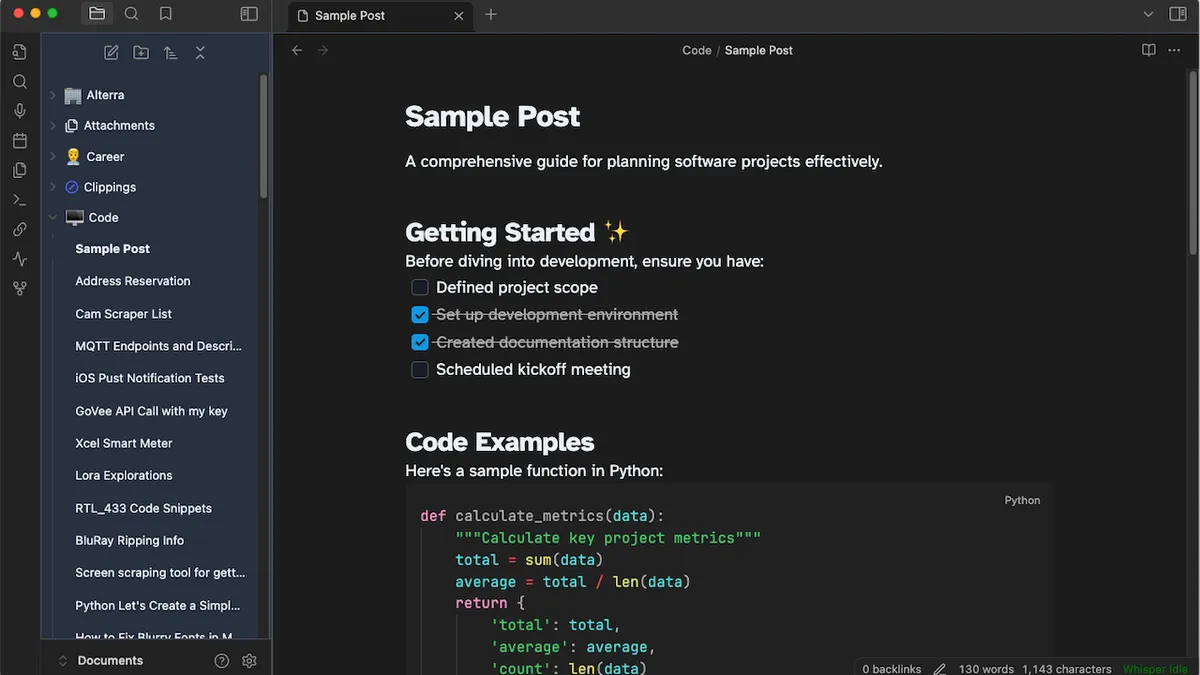
Task: Collapse the Code folder
Action: 53,218
